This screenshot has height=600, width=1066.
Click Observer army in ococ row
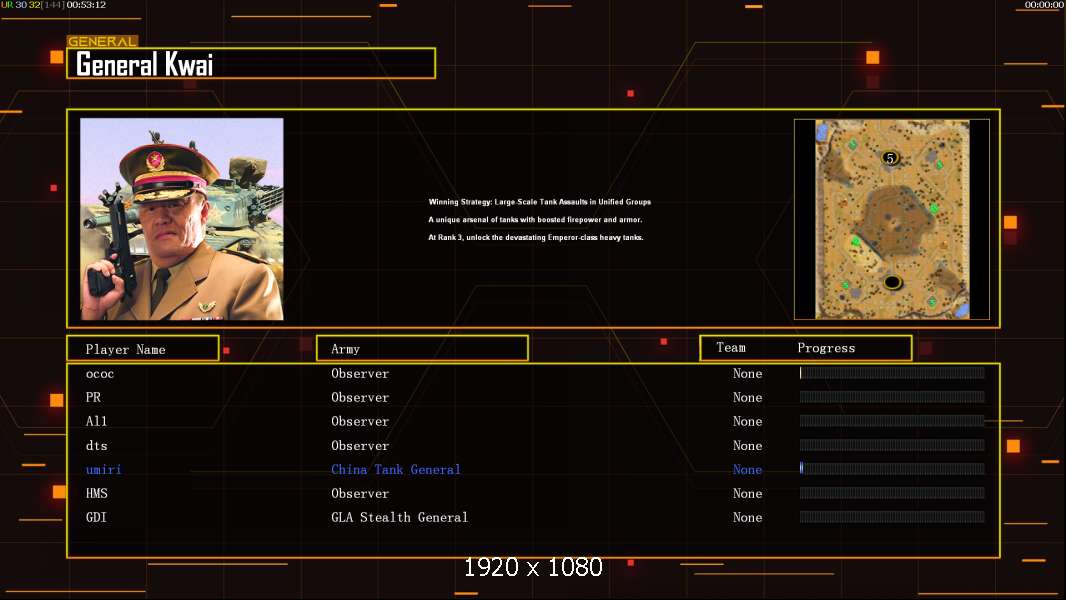(x=360, y=374)
